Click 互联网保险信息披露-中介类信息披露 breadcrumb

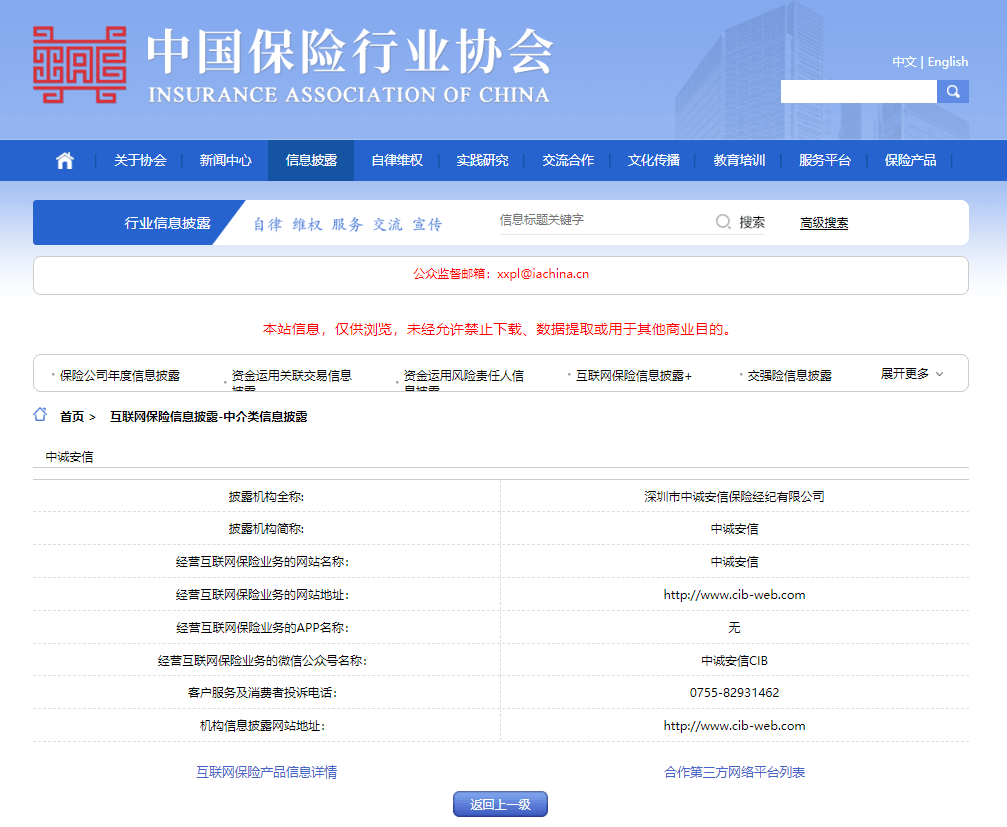[x=209, y=417]
